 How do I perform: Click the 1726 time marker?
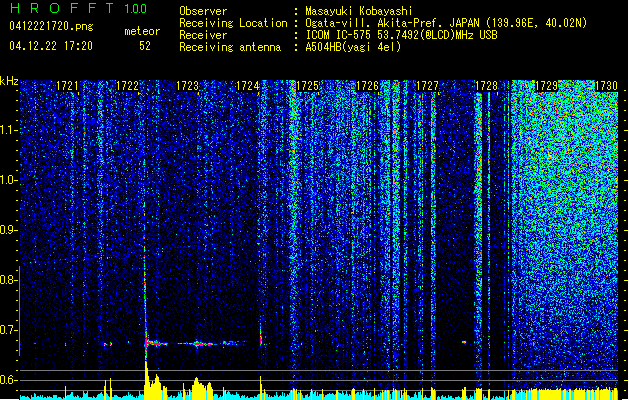click(367, 86)
